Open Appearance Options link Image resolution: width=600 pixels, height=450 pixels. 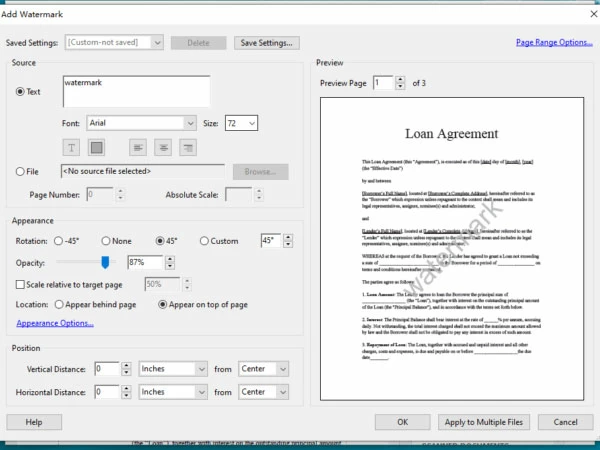tap(55, 323)
